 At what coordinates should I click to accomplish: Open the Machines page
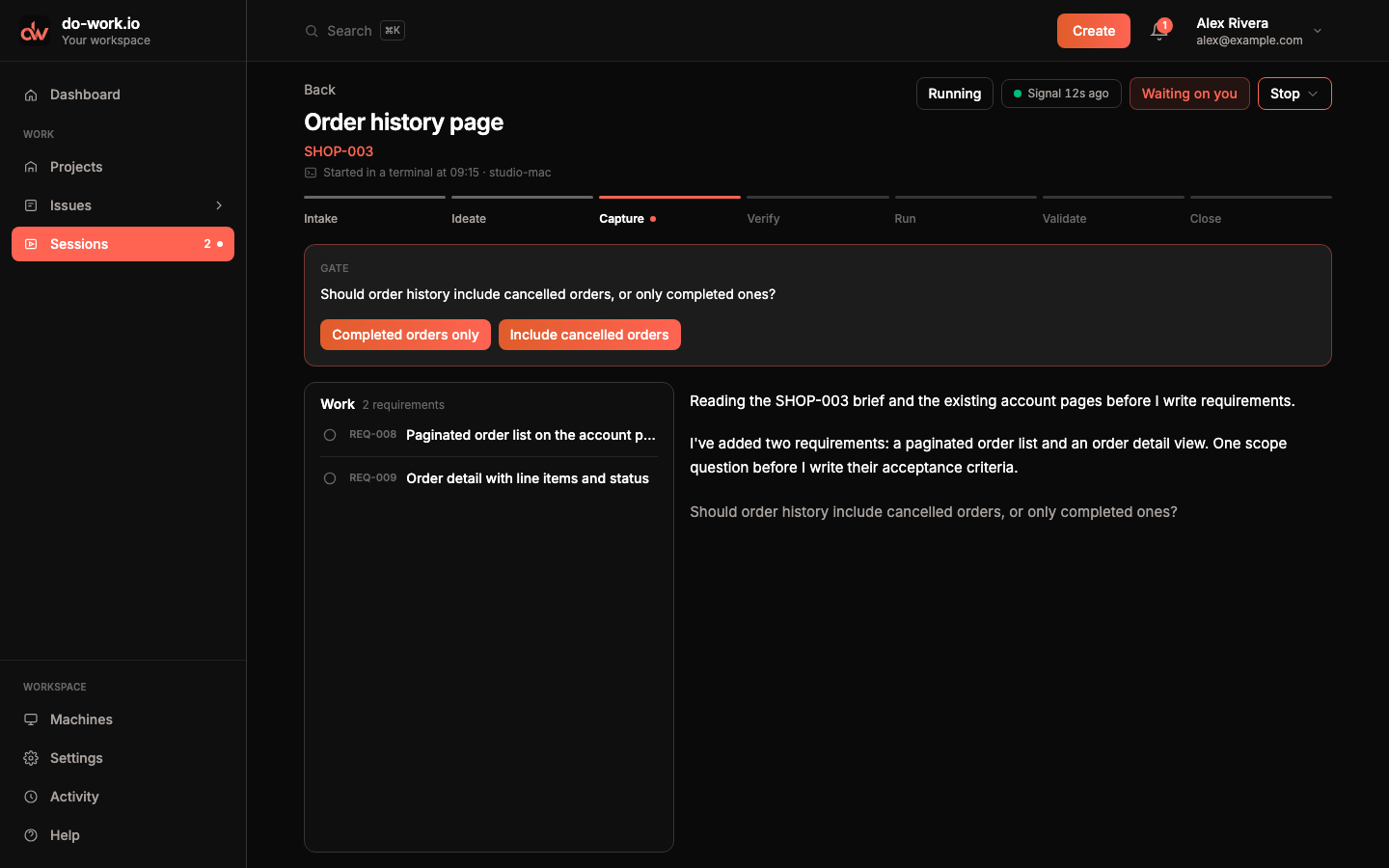pyautogui.click(x=123, y=719)
